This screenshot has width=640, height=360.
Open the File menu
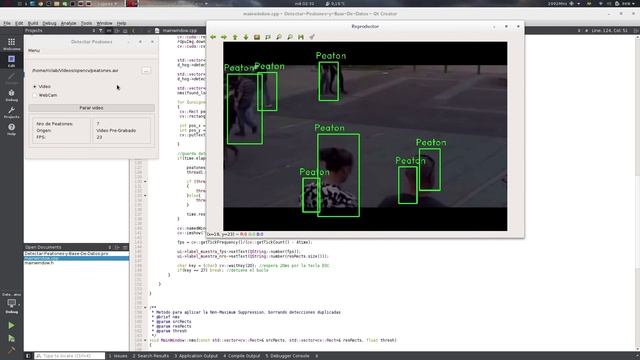click(7, 23)
